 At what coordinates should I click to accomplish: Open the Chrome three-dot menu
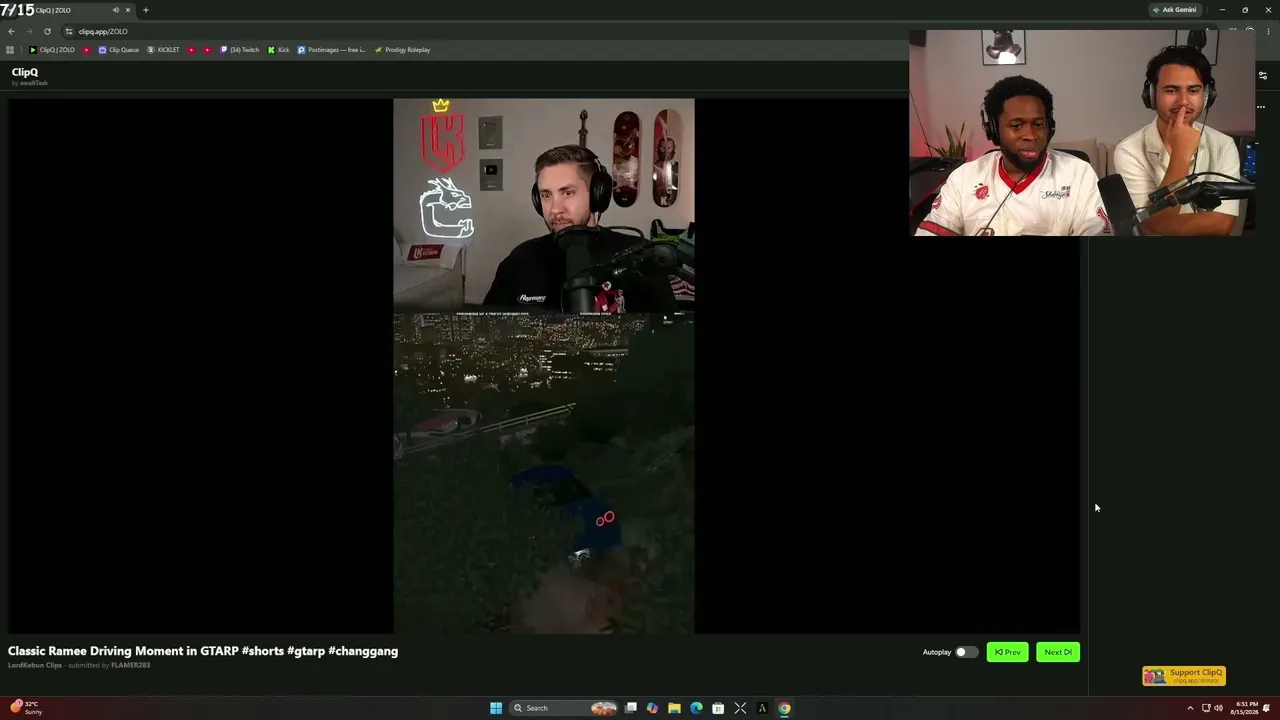tap(1270, 31)
